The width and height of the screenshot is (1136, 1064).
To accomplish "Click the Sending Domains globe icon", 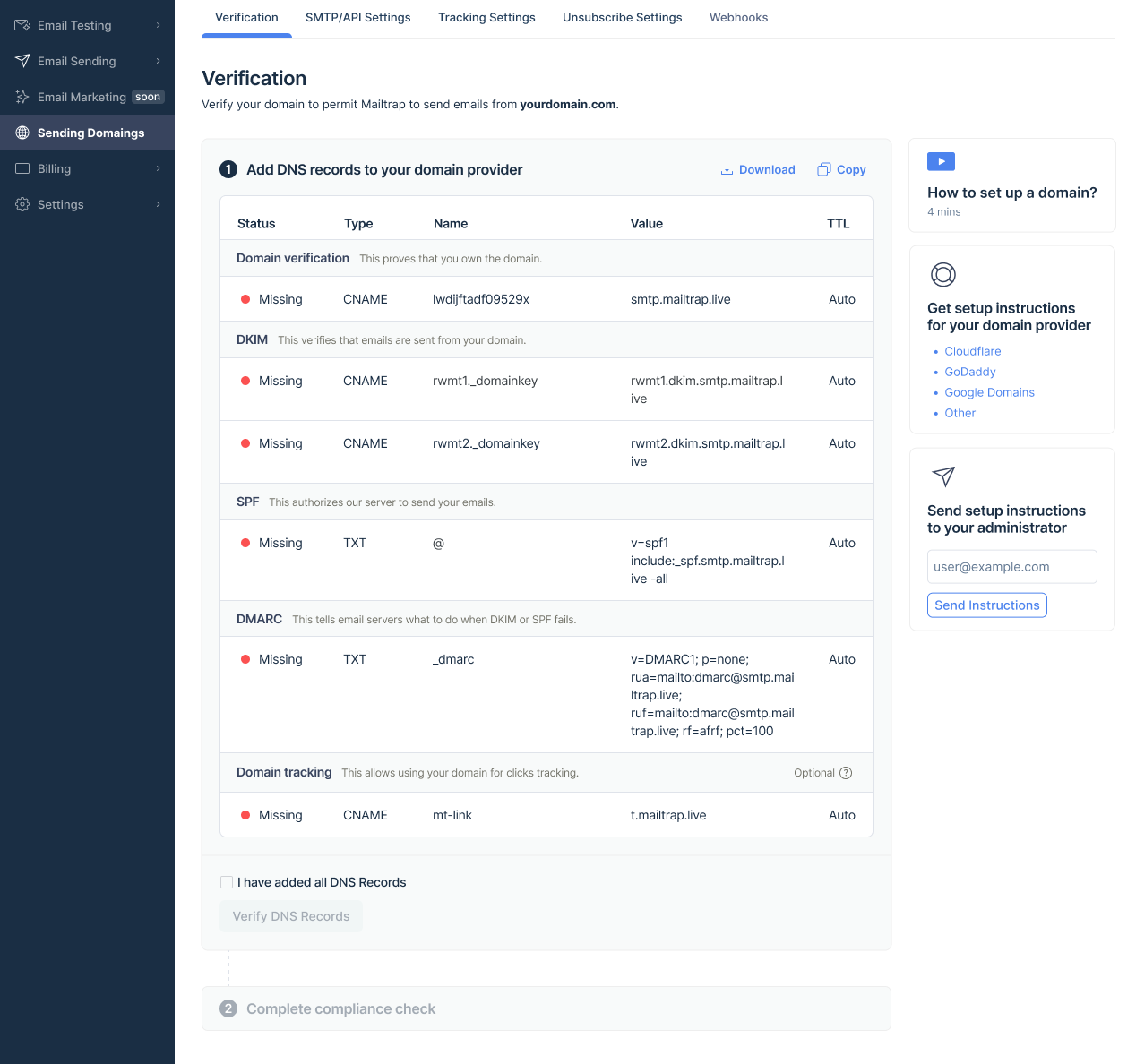I will click(x=22, y=133).
